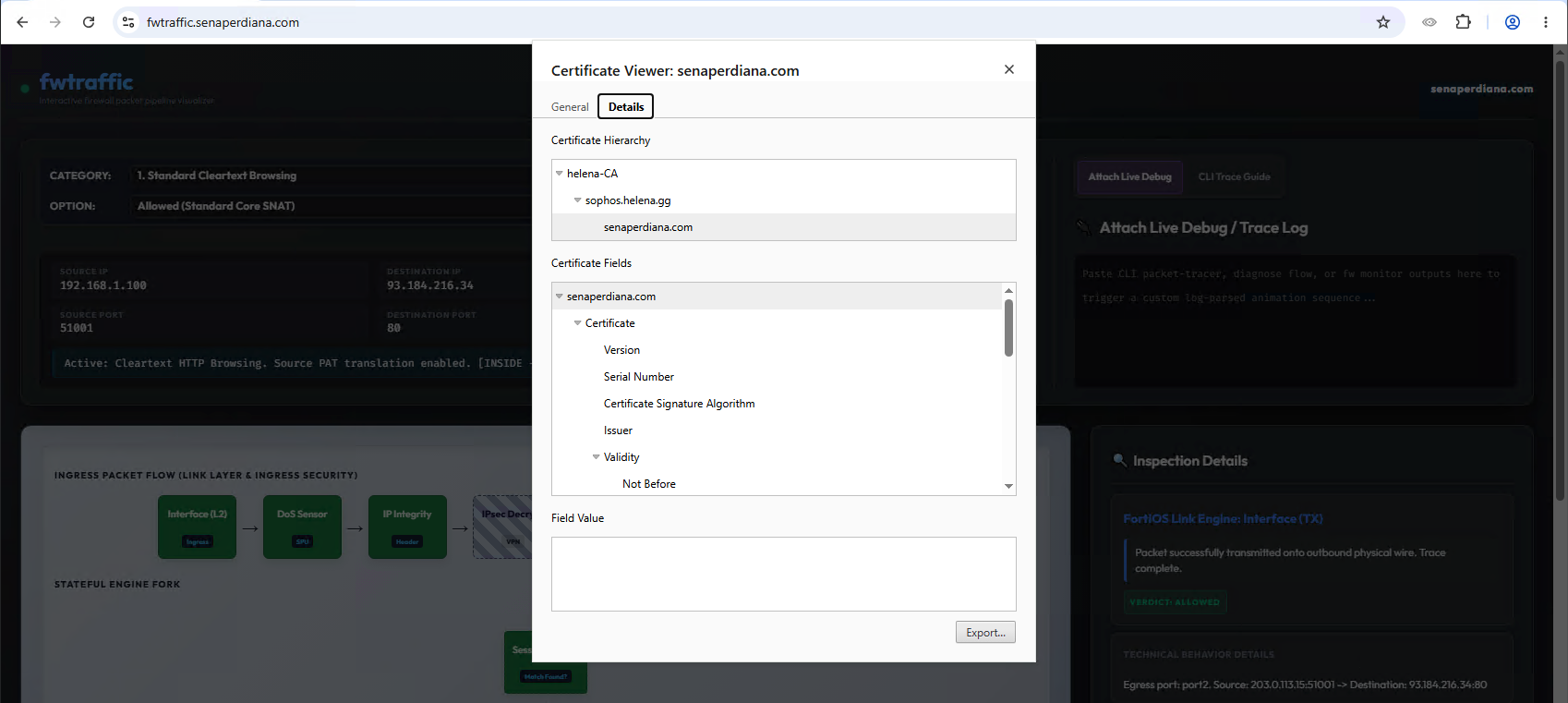1568x703 pixels.
Task: Click the source port value 51001
Action: tap(77, 328)
